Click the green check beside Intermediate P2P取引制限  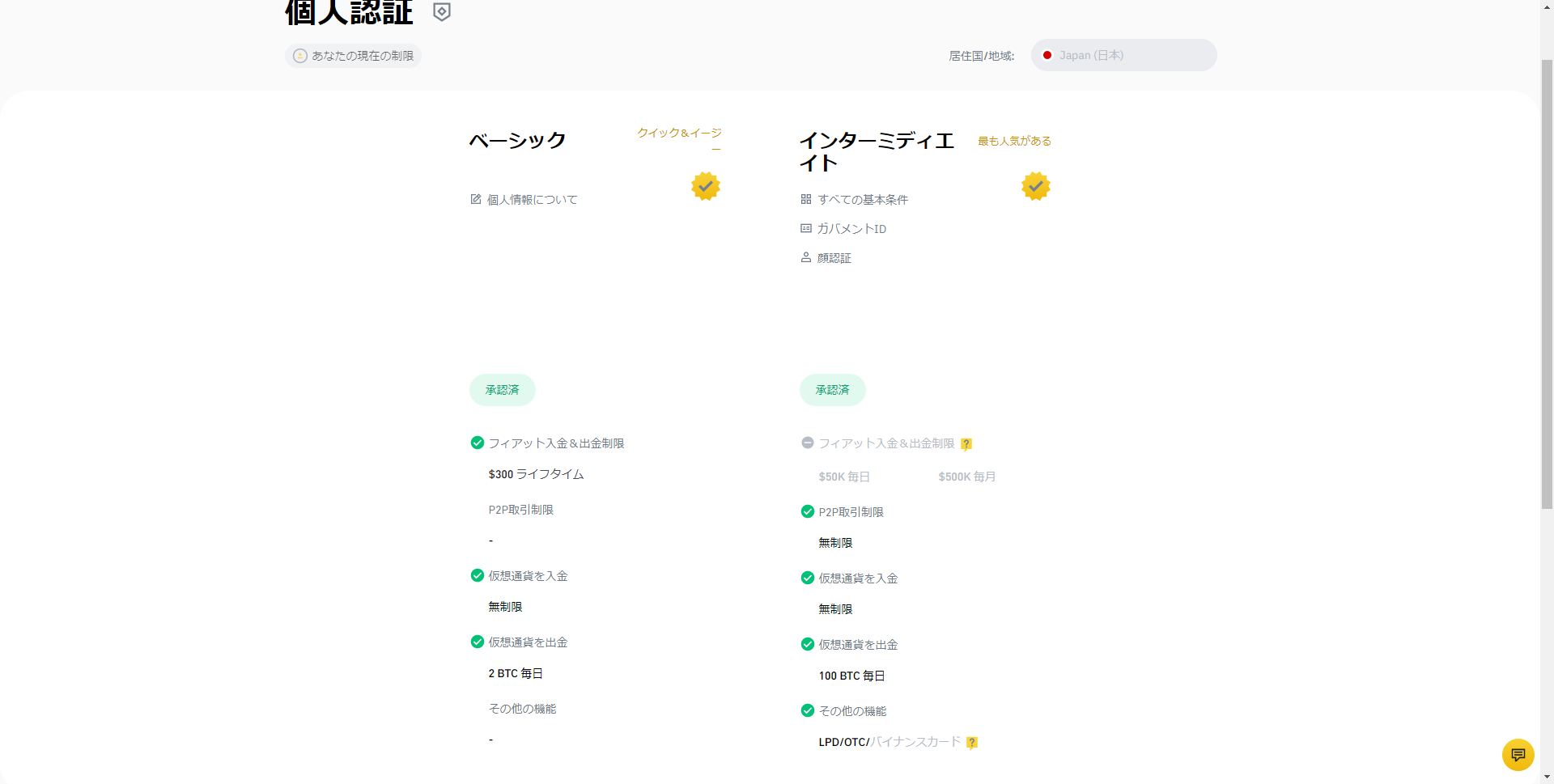pyautogui.click(x=808, y=511)
